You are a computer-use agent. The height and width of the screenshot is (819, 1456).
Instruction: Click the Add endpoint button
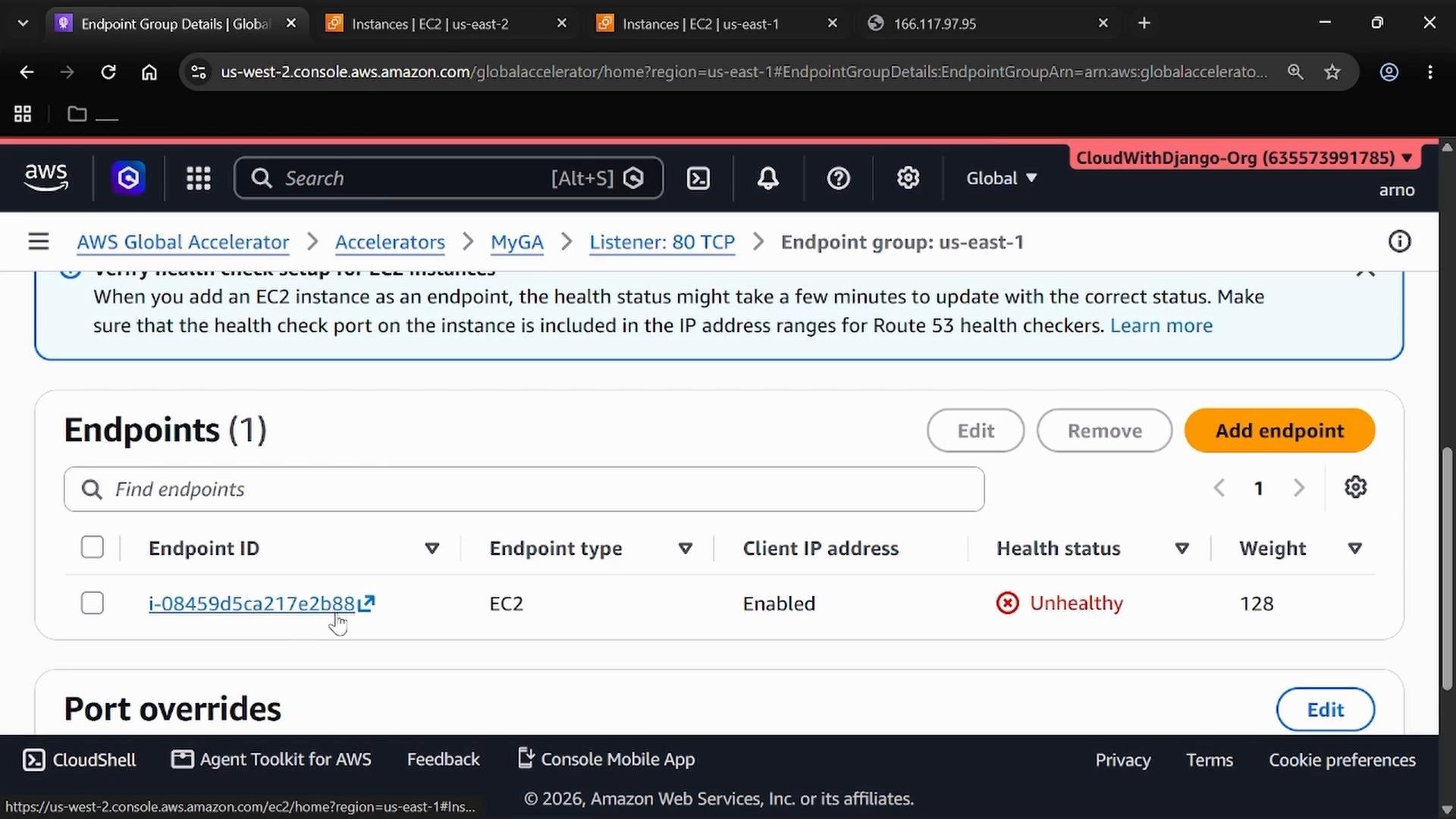pyautogui.click(x=1279, y=431)
